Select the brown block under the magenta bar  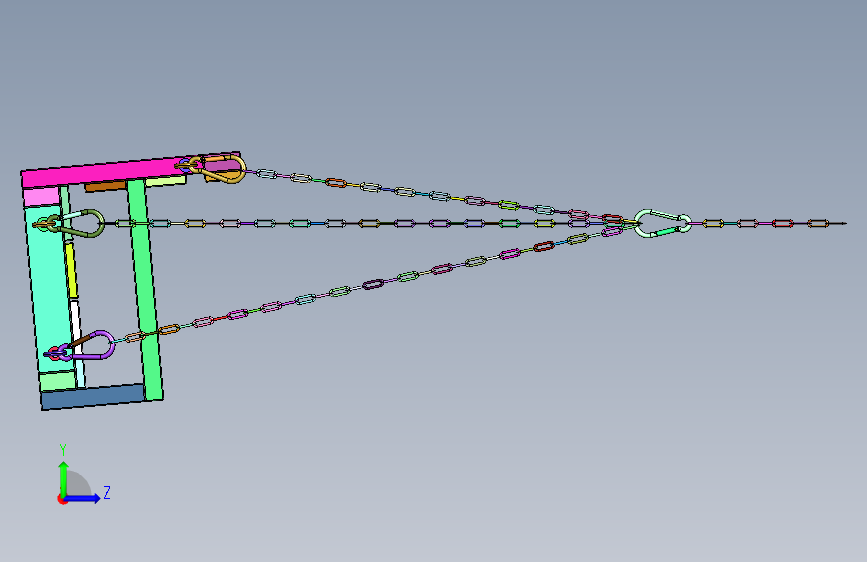pos(105,186)
